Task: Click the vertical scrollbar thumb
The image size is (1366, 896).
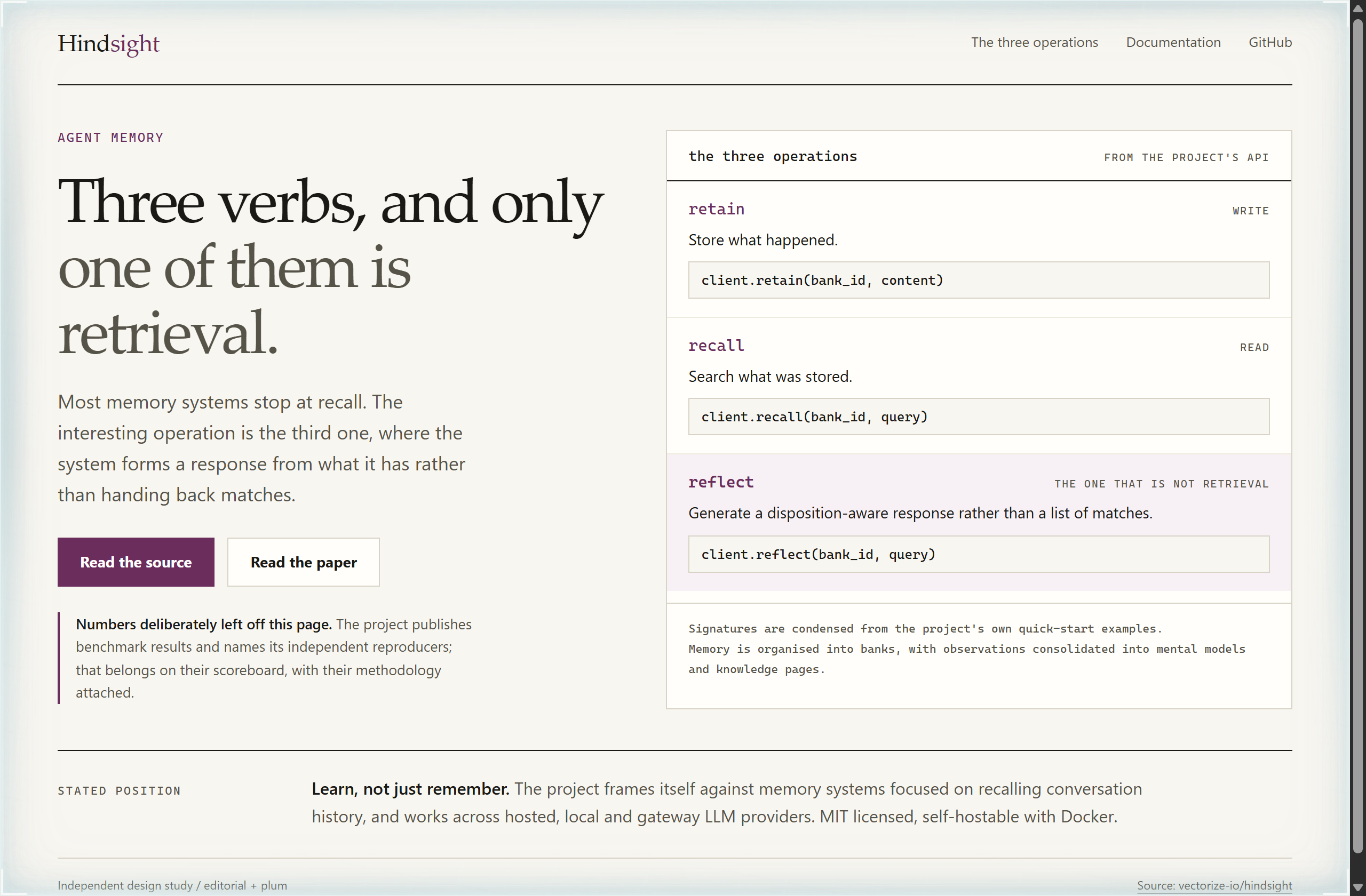Action: (x=1357, y=436)
